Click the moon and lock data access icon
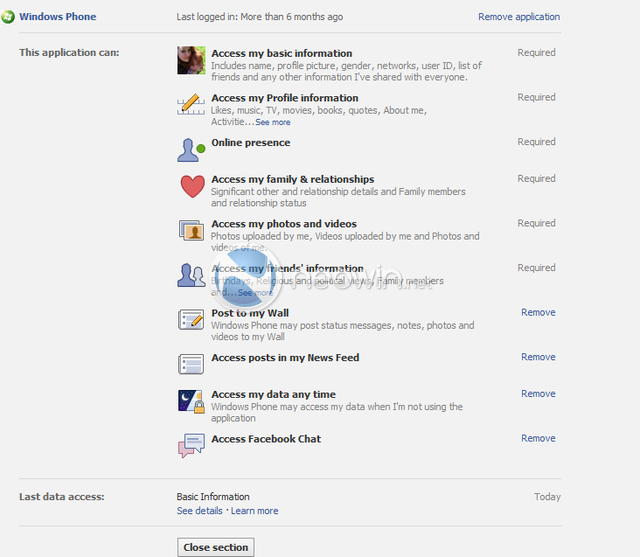The height and width of the screenshot is (557, 640). (x=191, y=402)
